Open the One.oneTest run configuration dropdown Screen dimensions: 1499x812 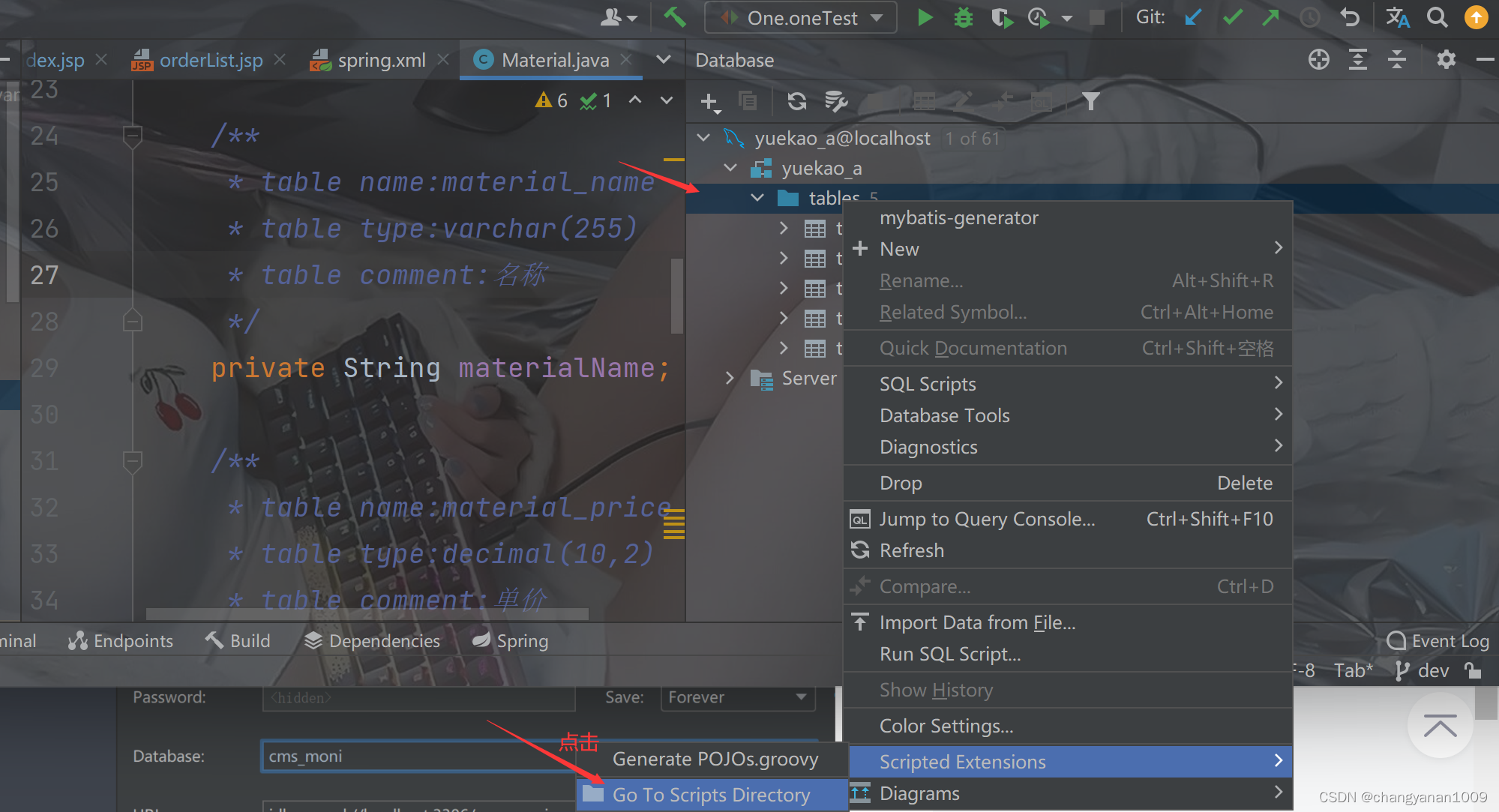point(800,18)
